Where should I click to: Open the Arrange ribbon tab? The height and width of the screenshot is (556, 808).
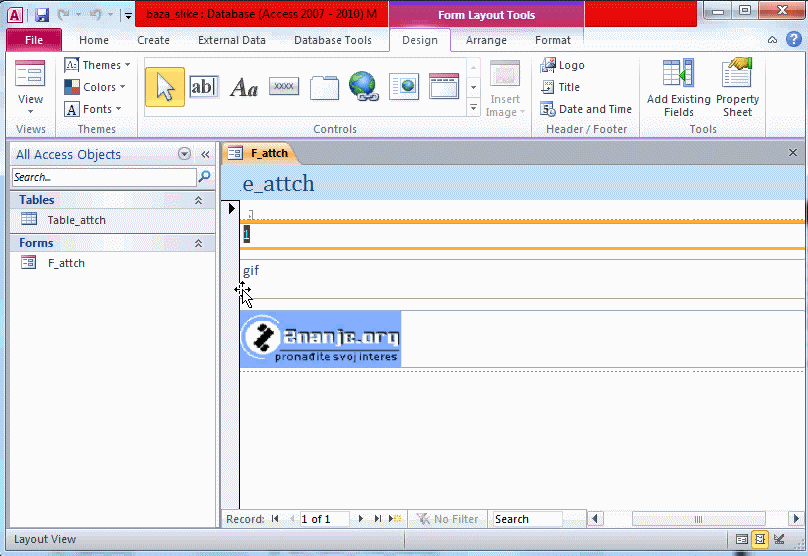click(486, 40)
